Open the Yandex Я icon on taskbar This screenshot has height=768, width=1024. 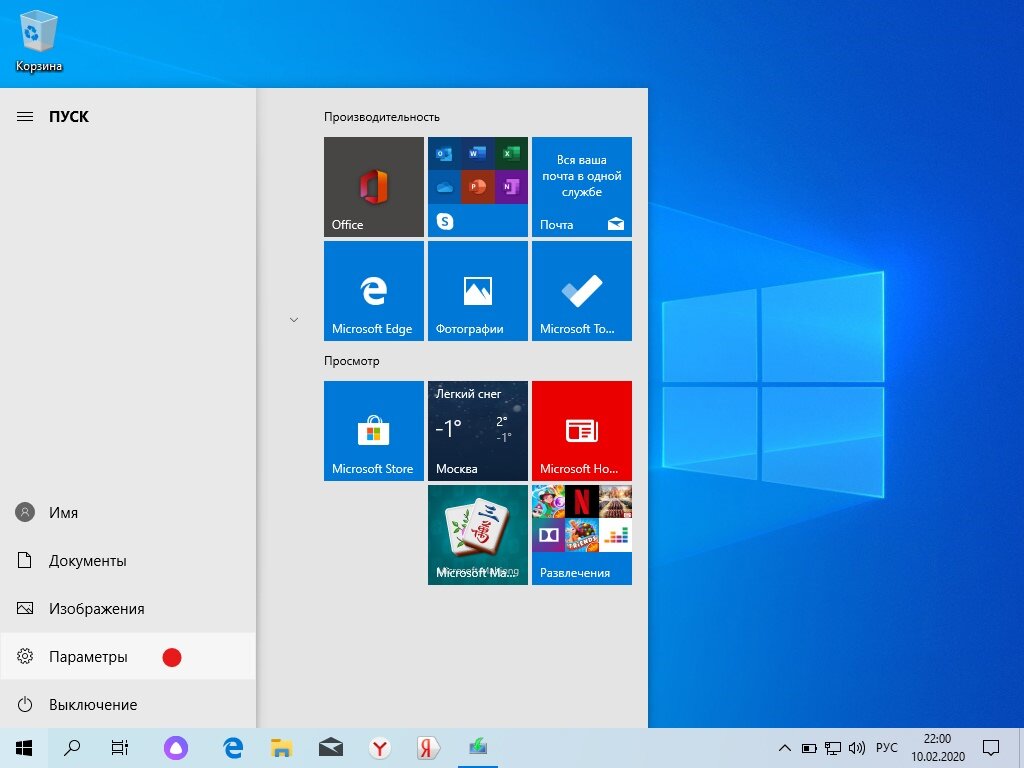(428, 748)
